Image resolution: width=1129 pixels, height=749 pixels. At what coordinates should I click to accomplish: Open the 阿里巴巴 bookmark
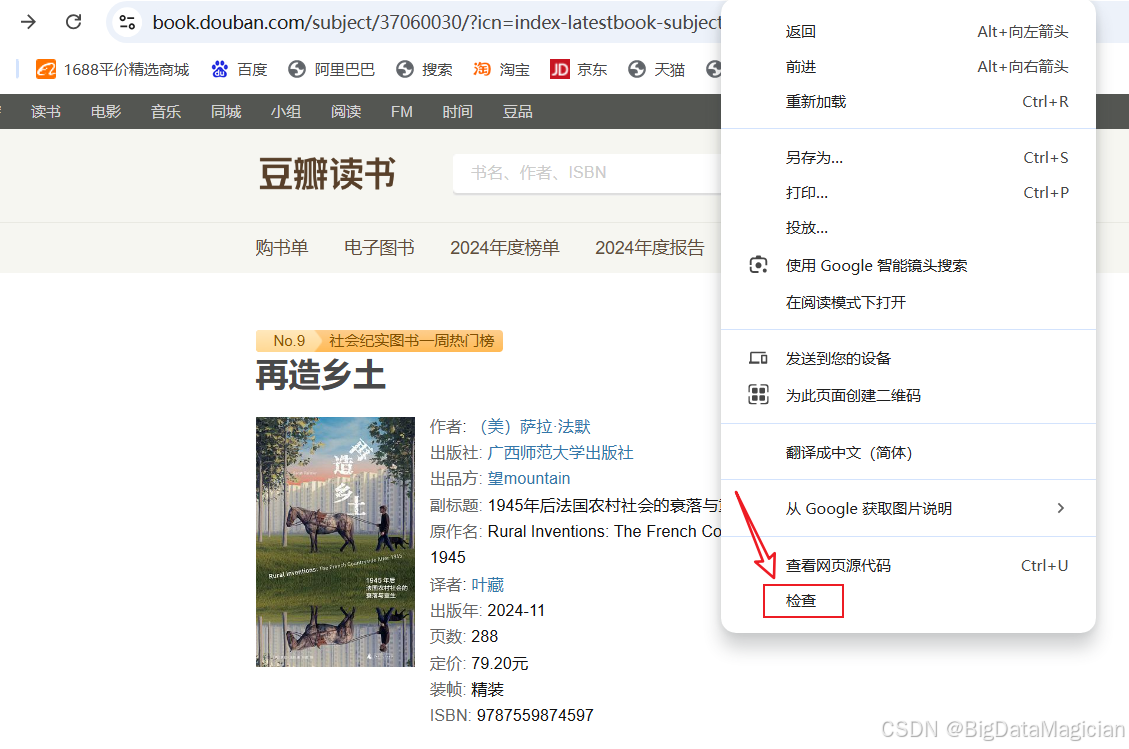pos(331,69)
